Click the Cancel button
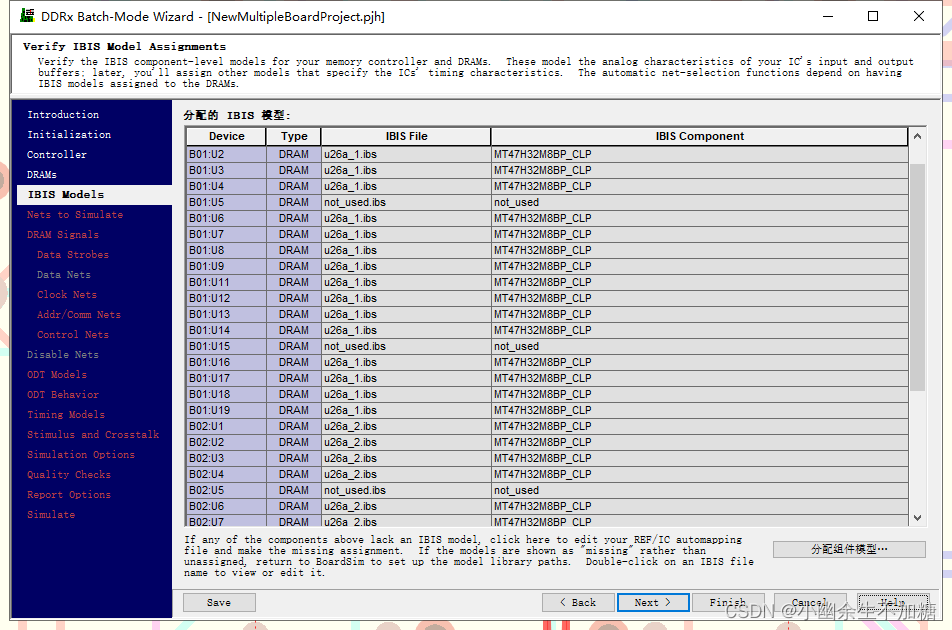The image size is (952, 630). pos(810,603)
